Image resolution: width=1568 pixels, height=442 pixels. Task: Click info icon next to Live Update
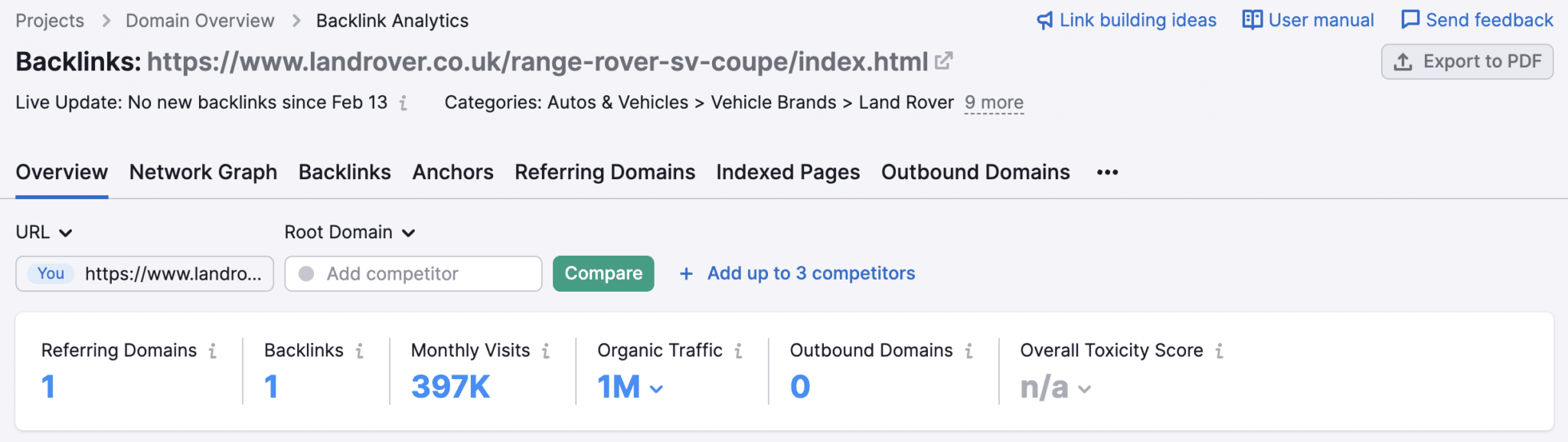[x=403, y=103]
